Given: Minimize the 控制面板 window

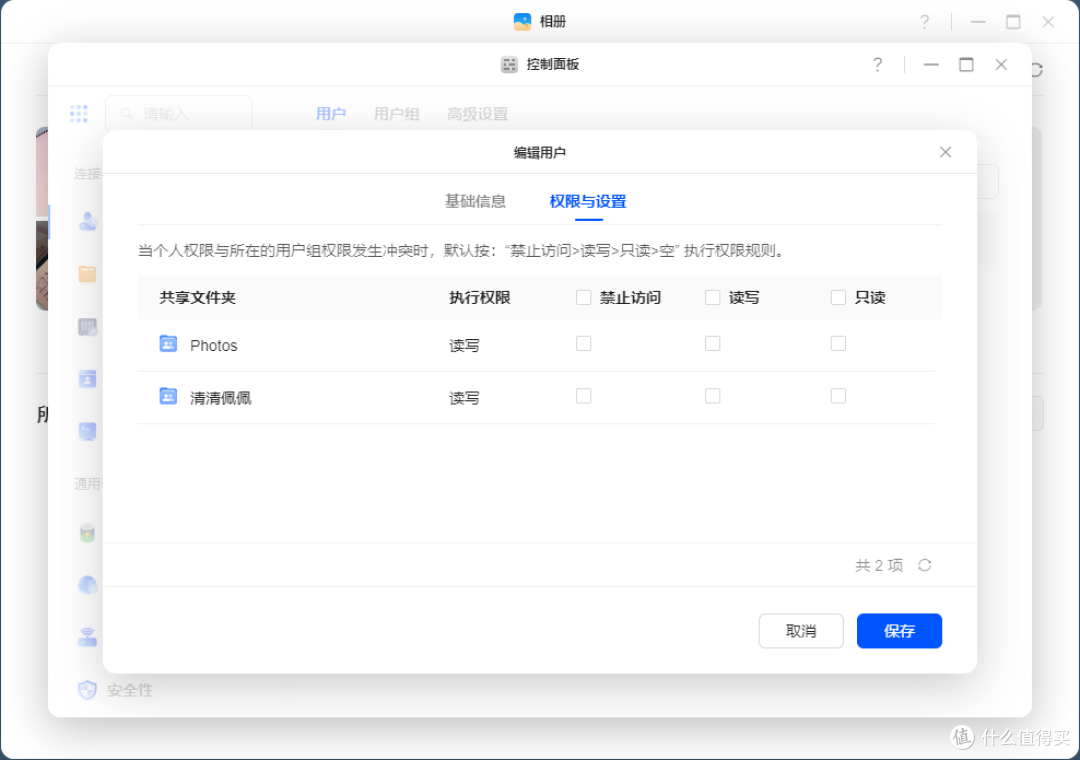Looking at the screenshot, I should [931, 64].
